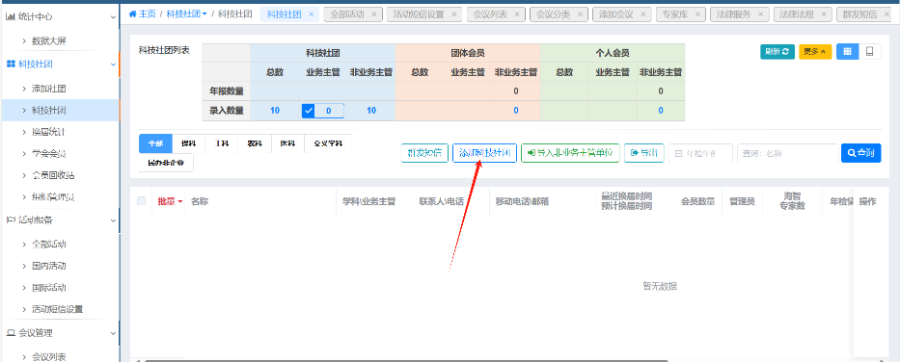Click the 导出 export button
900x362 pixels.
(644, 153)
